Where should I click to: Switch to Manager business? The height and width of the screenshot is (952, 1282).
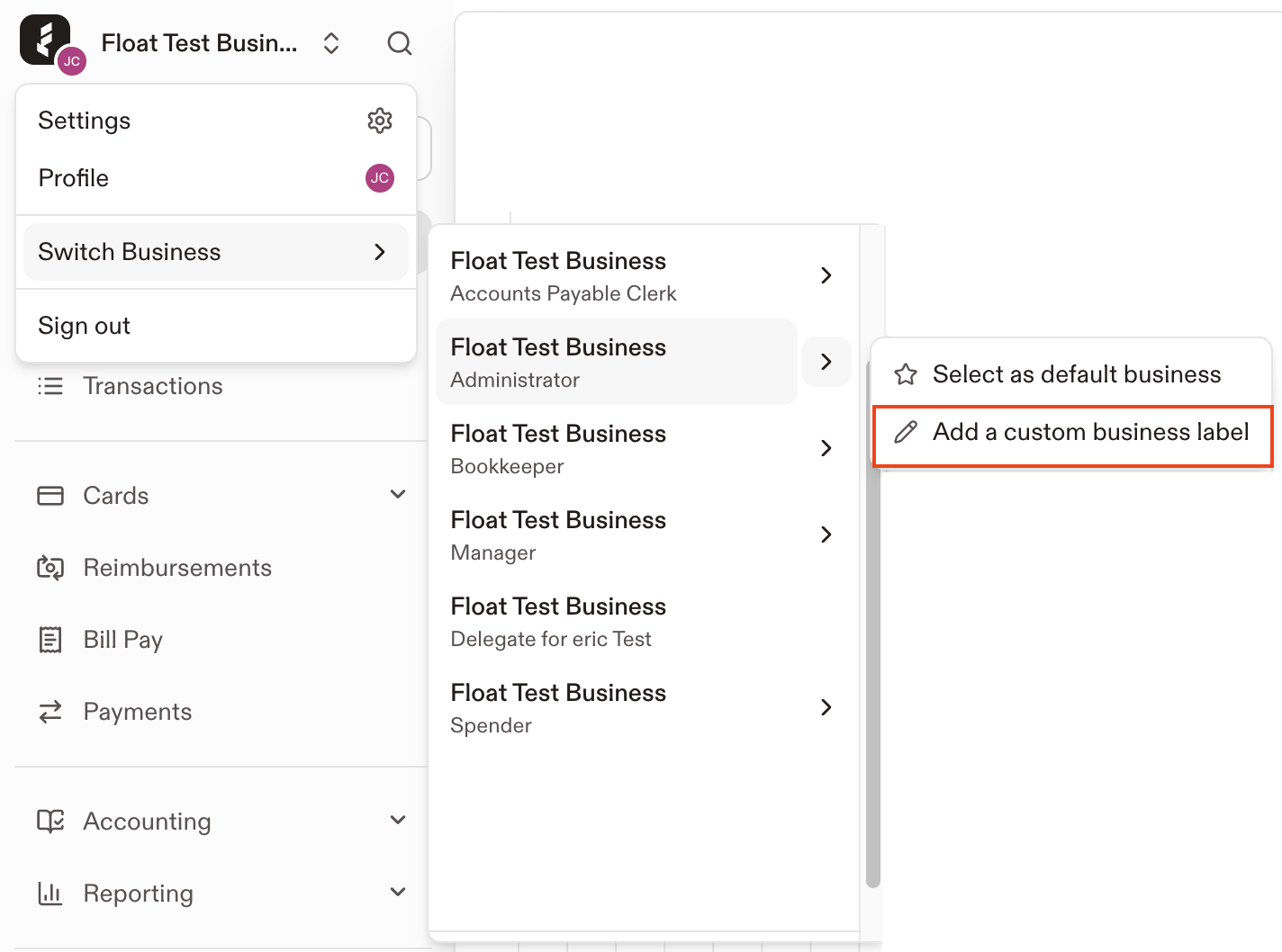(617, 534)
